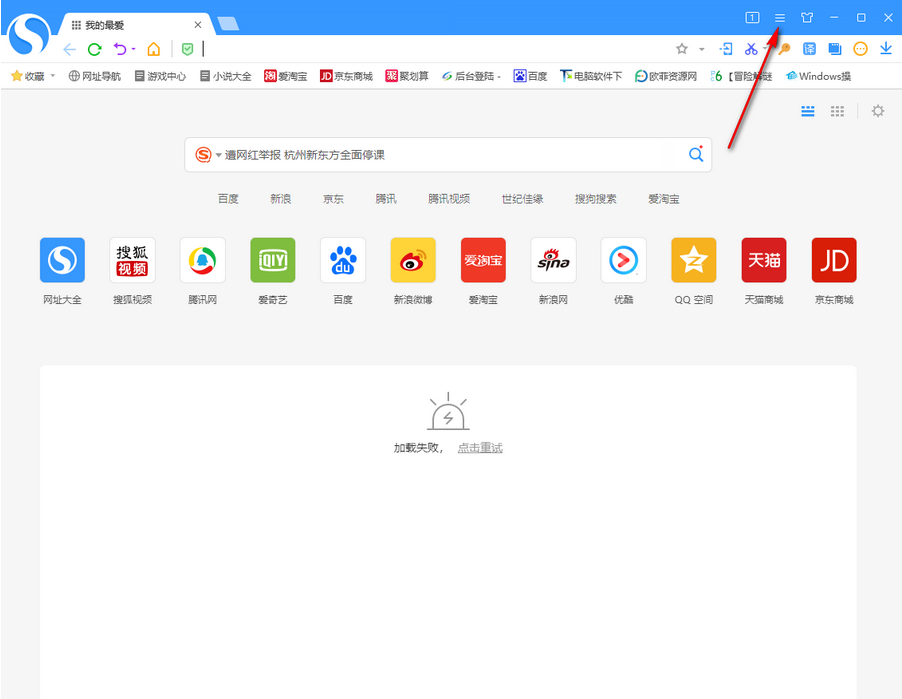Click the translate icon
Screen dimensions: 902x699
(x=809, y=49)
